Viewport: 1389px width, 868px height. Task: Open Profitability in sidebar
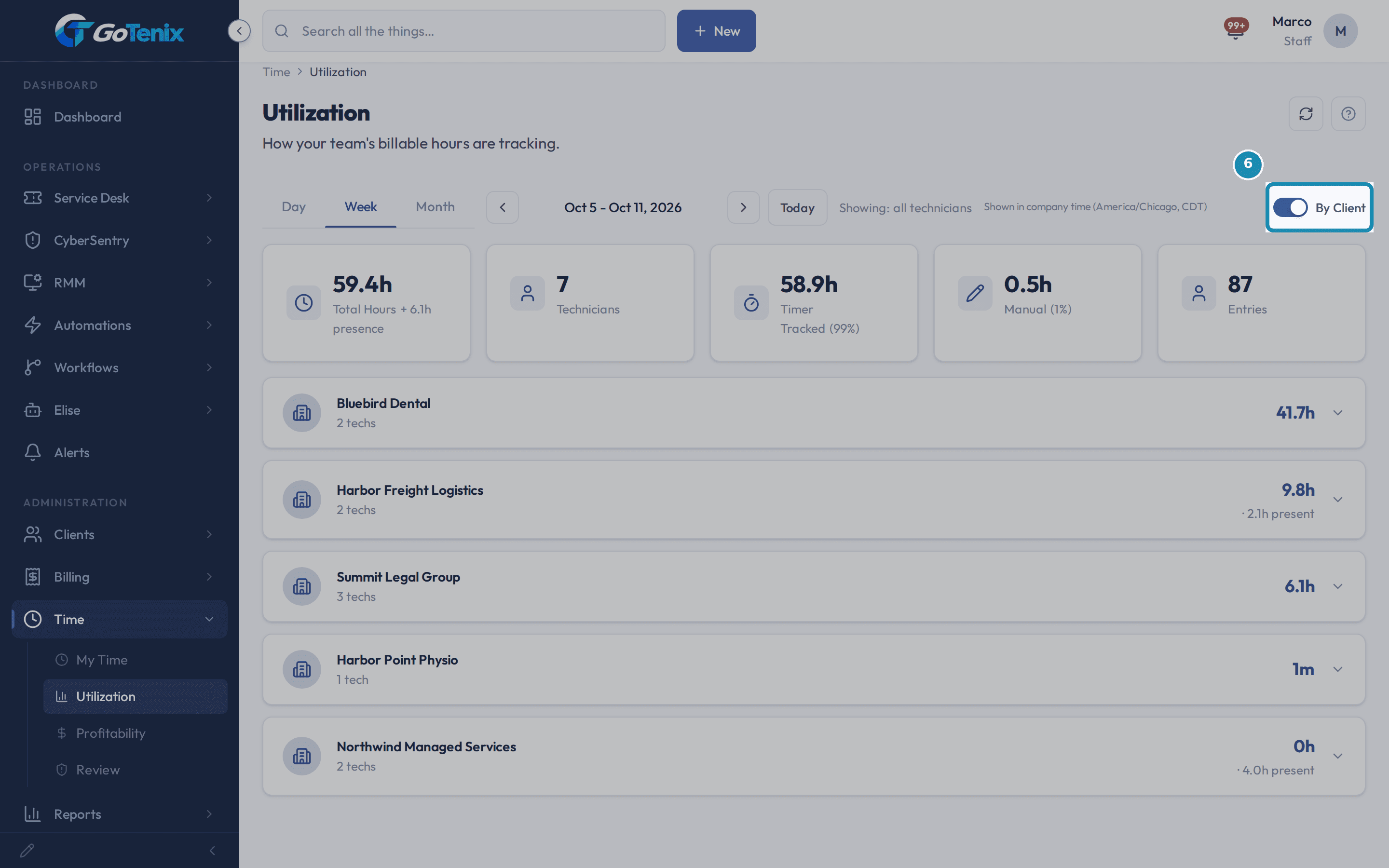point(135,733)
